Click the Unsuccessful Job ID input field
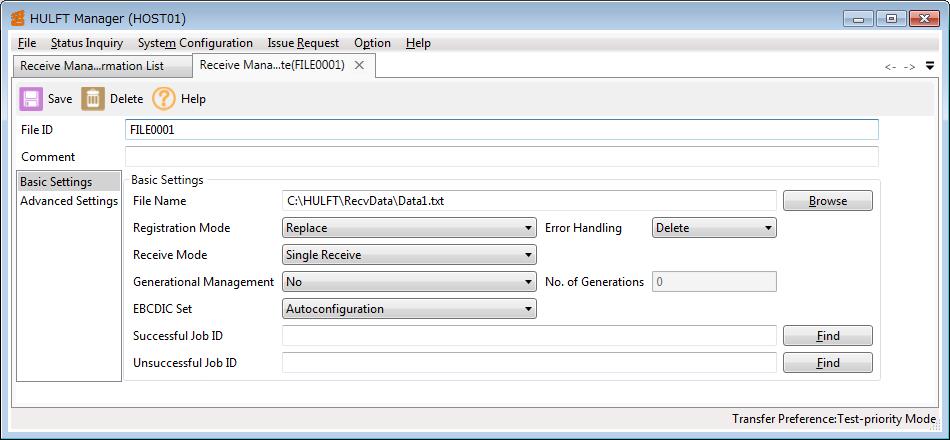The width and height of the screenshot is (950, 440). click(530, 362)
